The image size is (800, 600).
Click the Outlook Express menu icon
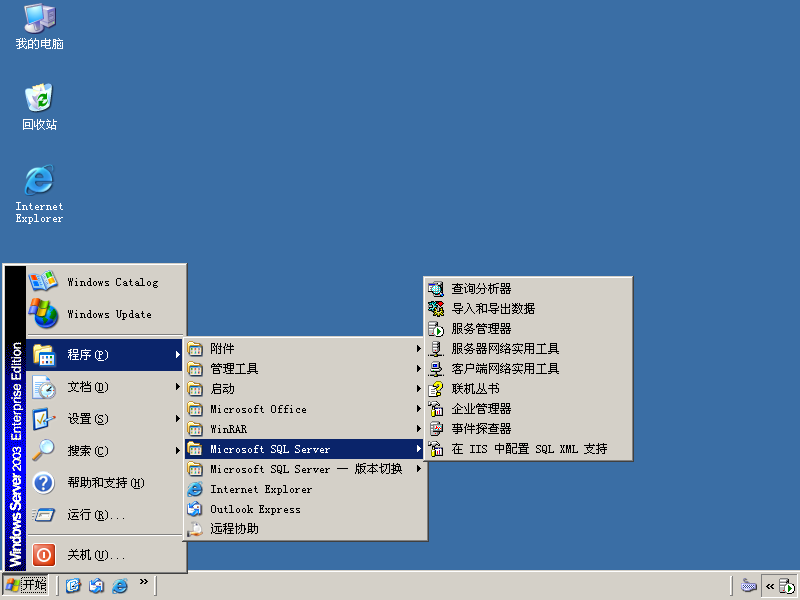tap(195, 509)
